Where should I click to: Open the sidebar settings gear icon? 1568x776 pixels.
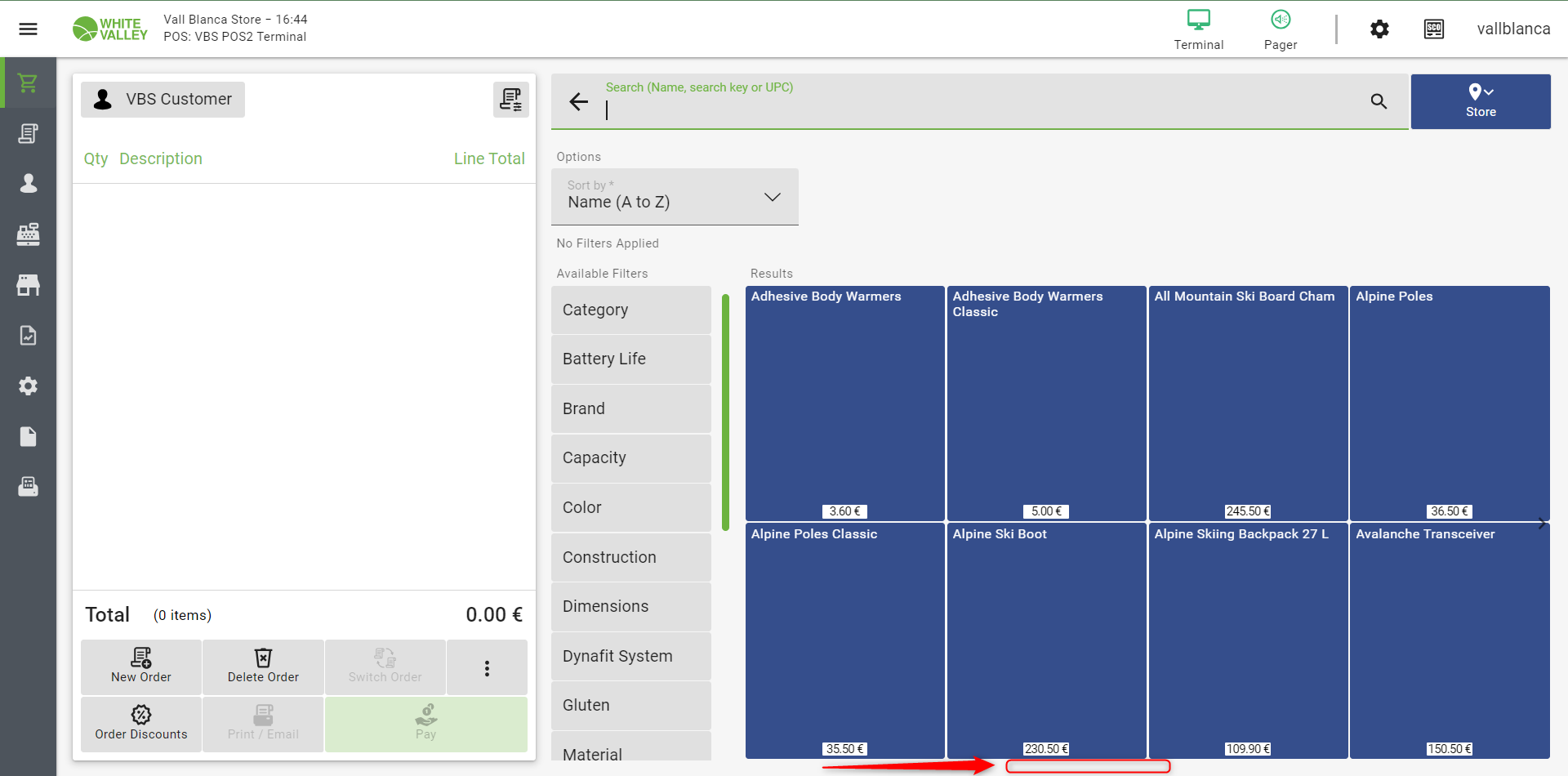click(28, 386)
